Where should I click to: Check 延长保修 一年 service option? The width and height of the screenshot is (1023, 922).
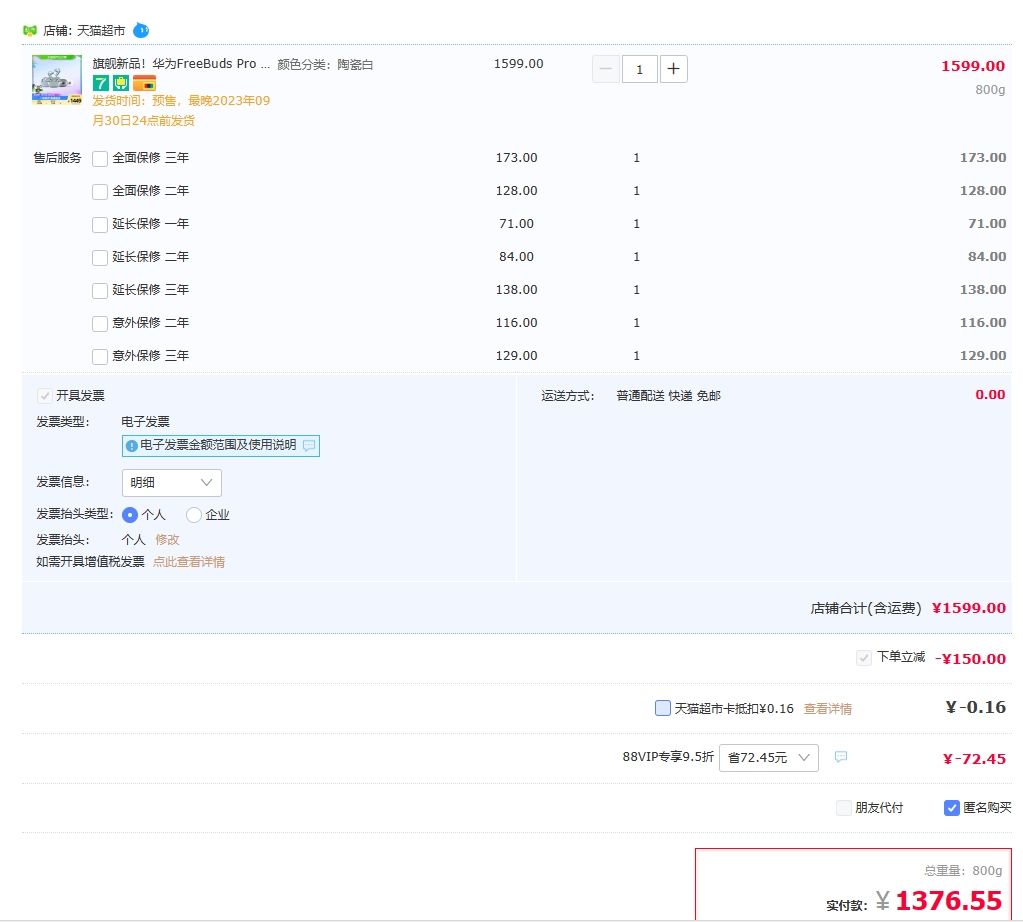coord(100,225)
